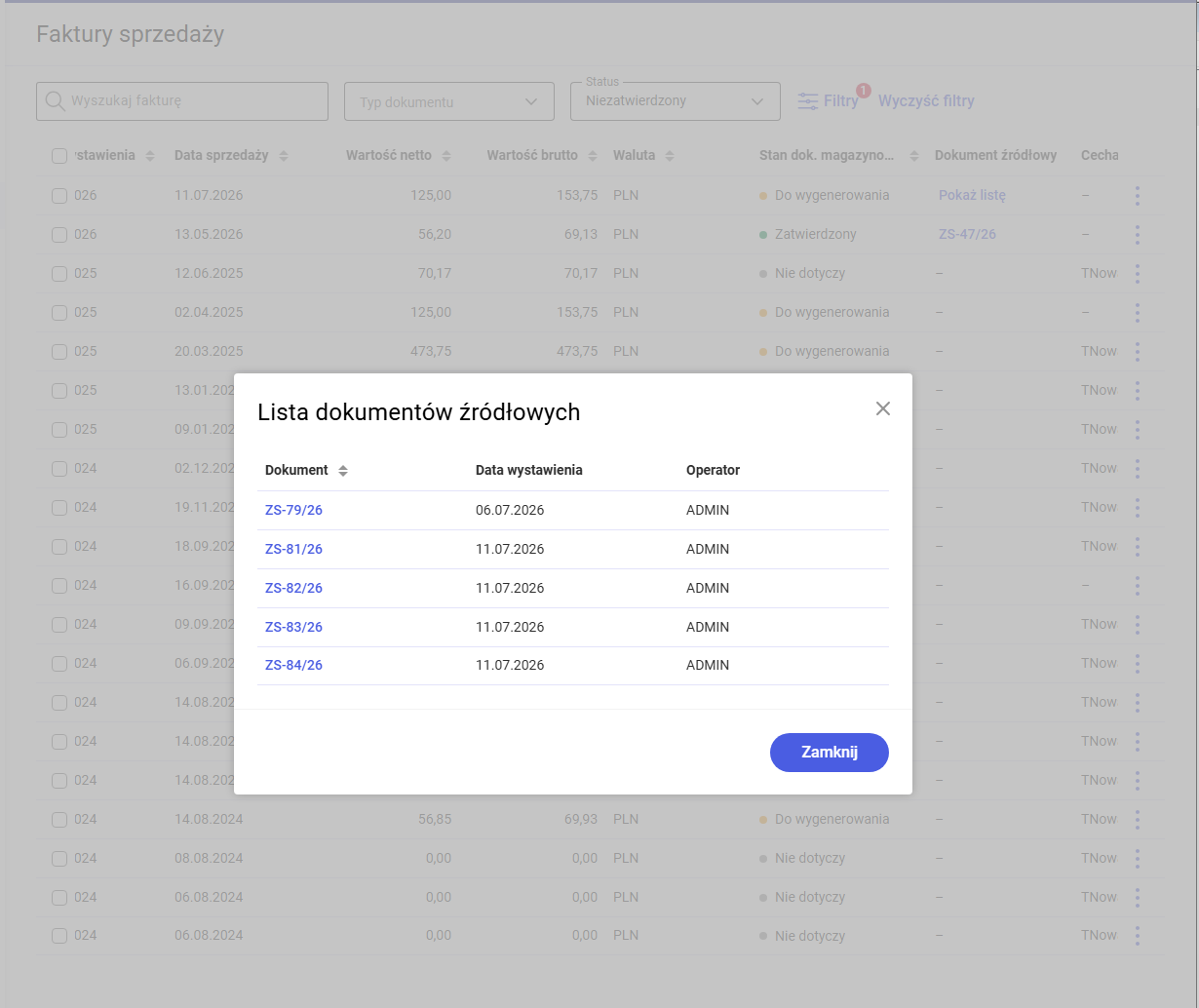The image size is (1199, 1008).
Task: Click the Zamknij button
Action: click(x=830, y=753)
